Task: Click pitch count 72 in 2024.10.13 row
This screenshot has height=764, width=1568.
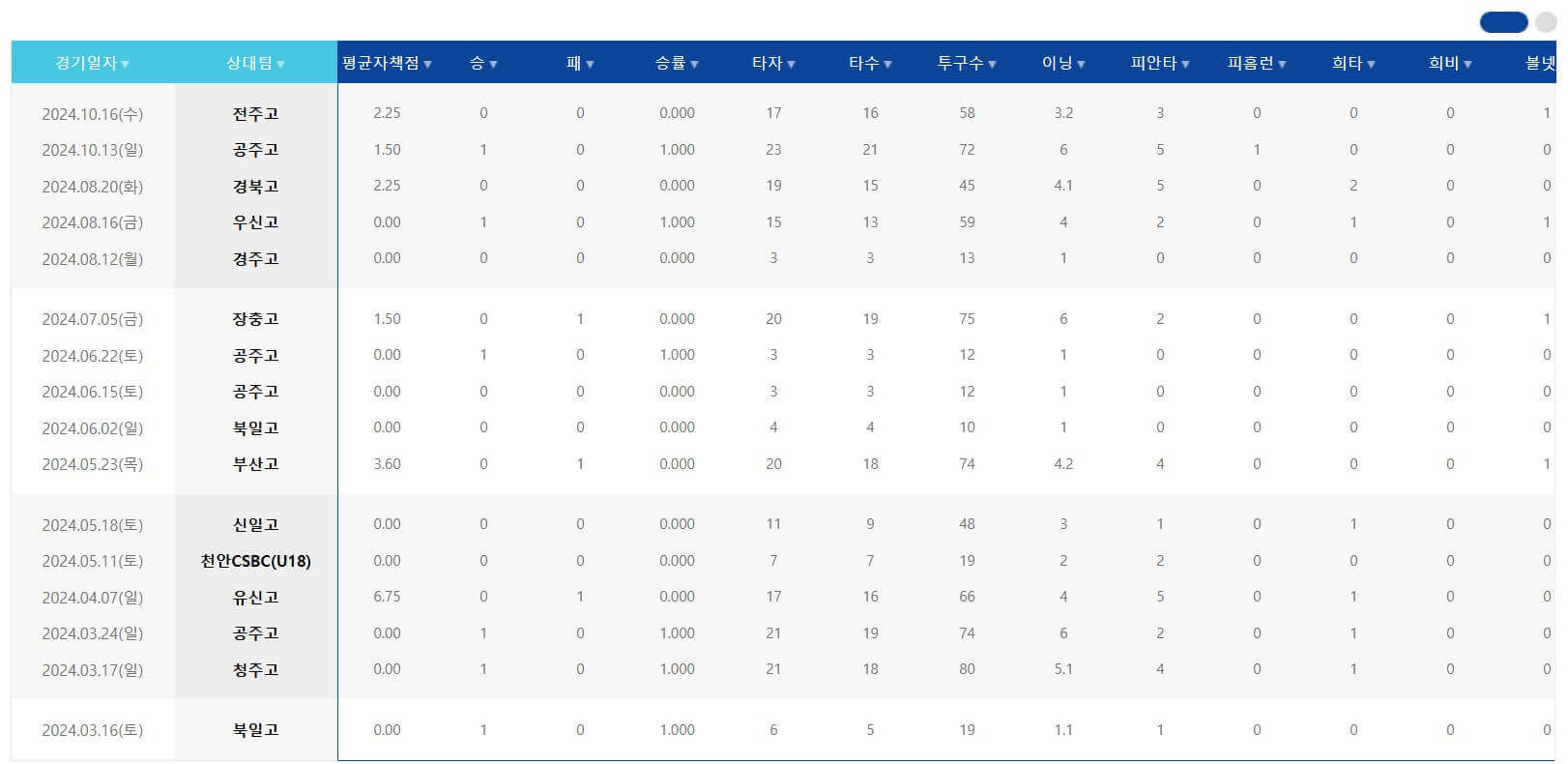Action: tap(967, 150)
